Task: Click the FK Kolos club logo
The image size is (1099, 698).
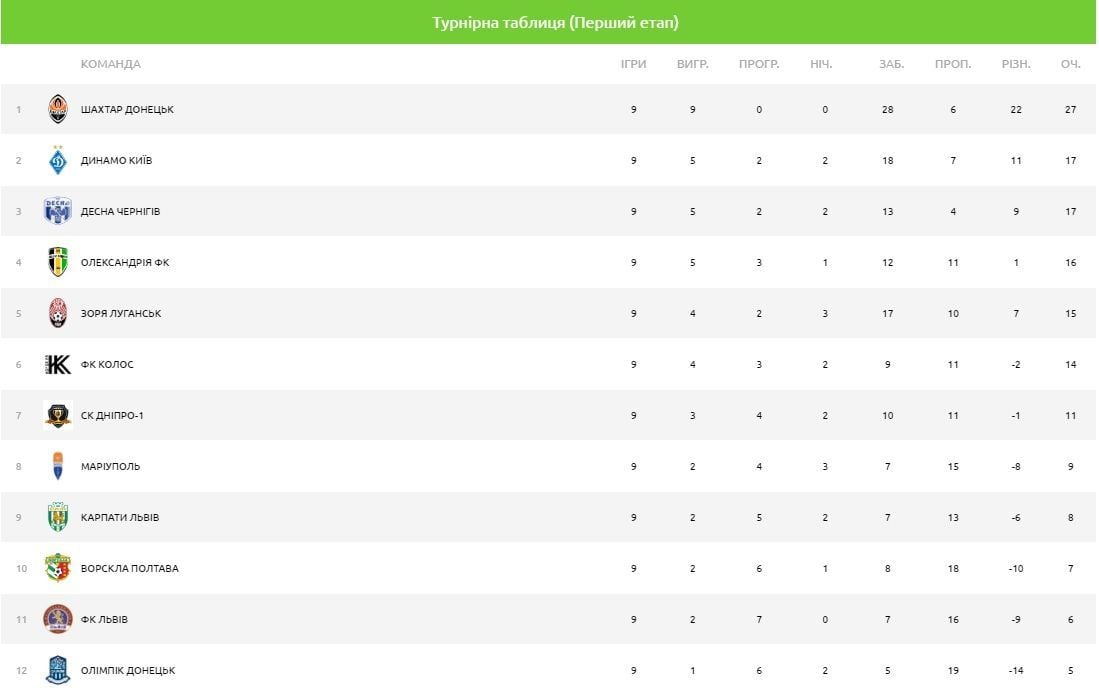Action: tap(58, 364)
